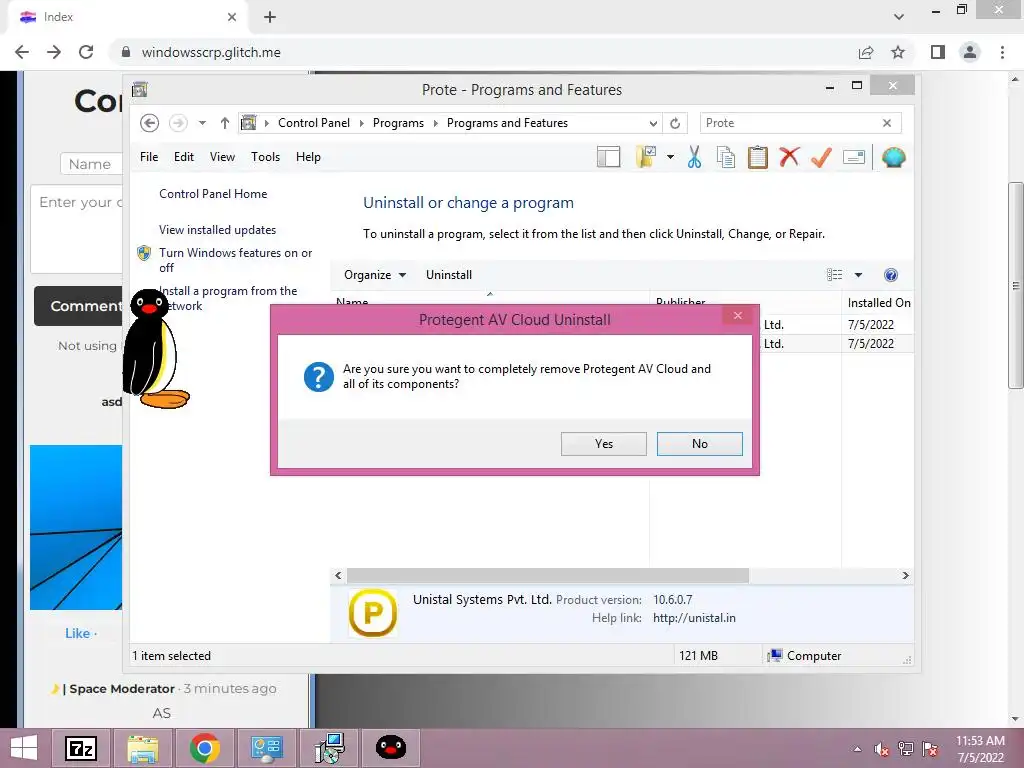The image size is (1024, 768).
Task: Open the Organize dropdown
Action: pyautogui.click(x=375, y=275)
